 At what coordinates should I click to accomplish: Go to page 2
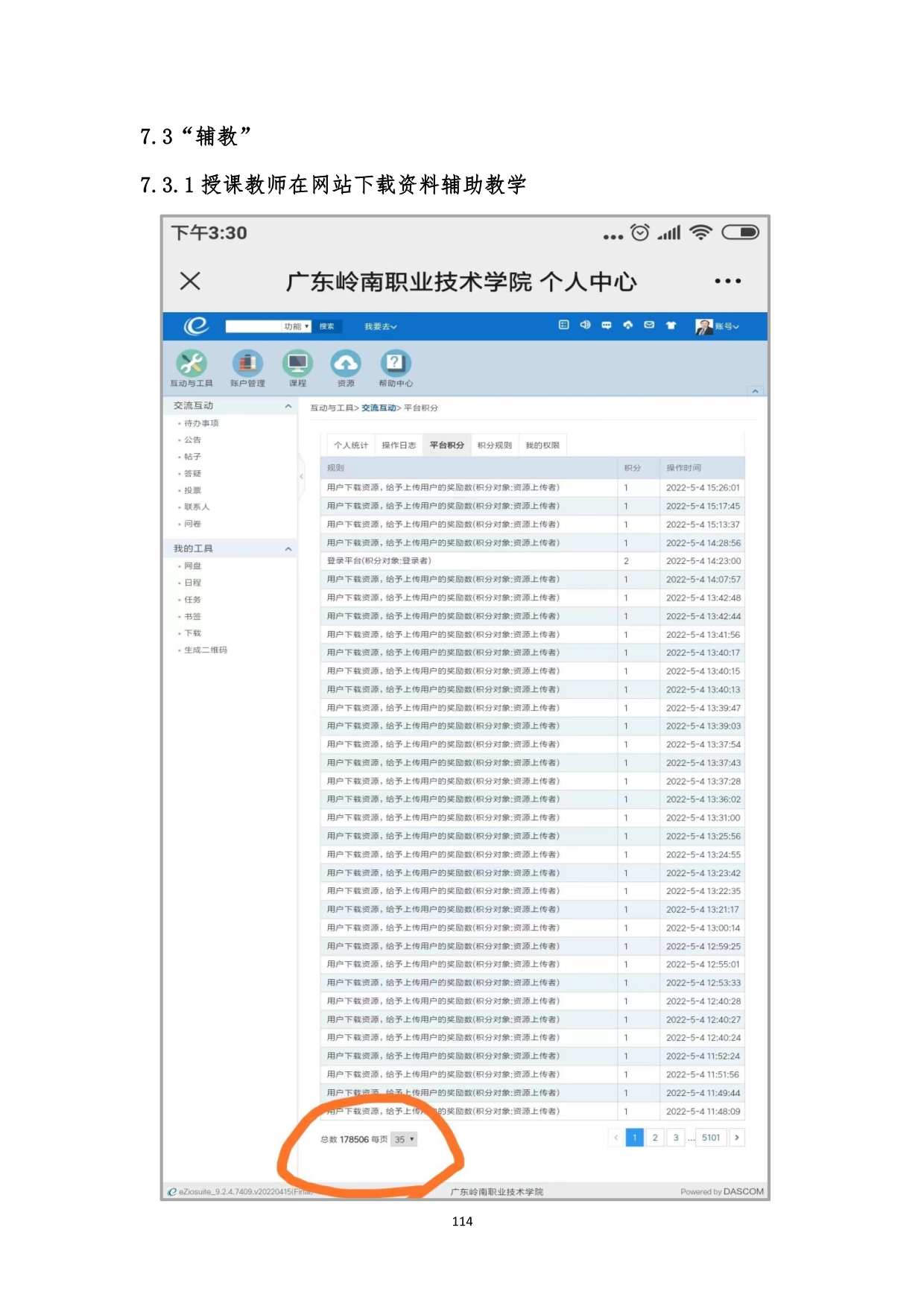click(x=655, y=1138)
